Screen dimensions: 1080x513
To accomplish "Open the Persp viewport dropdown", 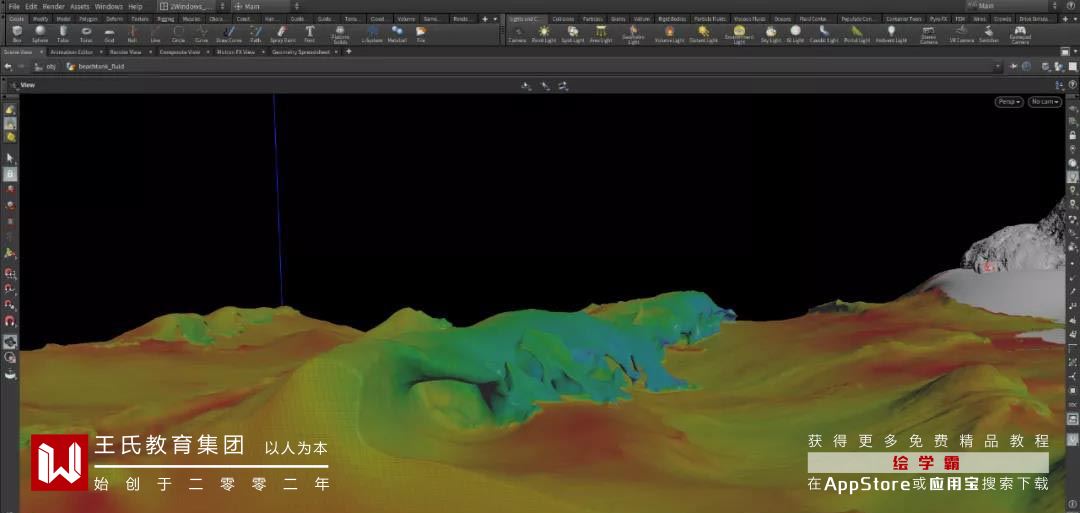I will click(1009, 102).
